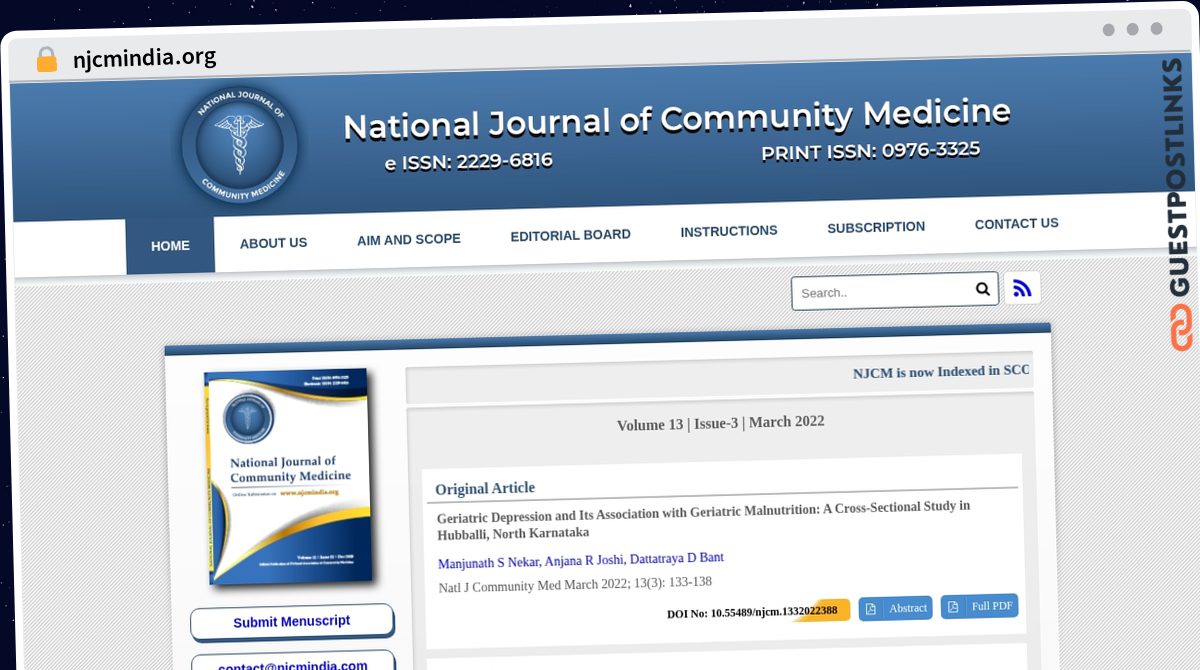Viewport: 1200px width, 670px height.
Task: Click the journal cover thumbnail
Action: pyautogui.click(x=288, y=477)
